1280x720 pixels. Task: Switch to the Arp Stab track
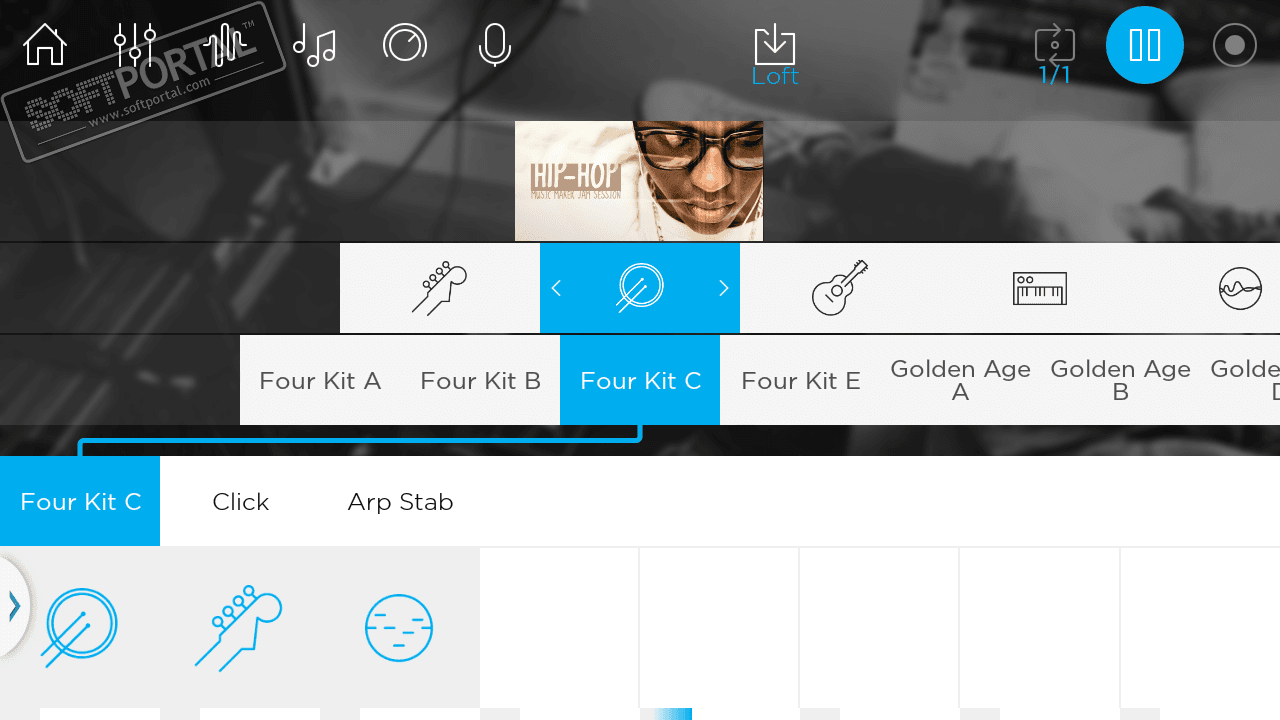click(x=400, y=501)
